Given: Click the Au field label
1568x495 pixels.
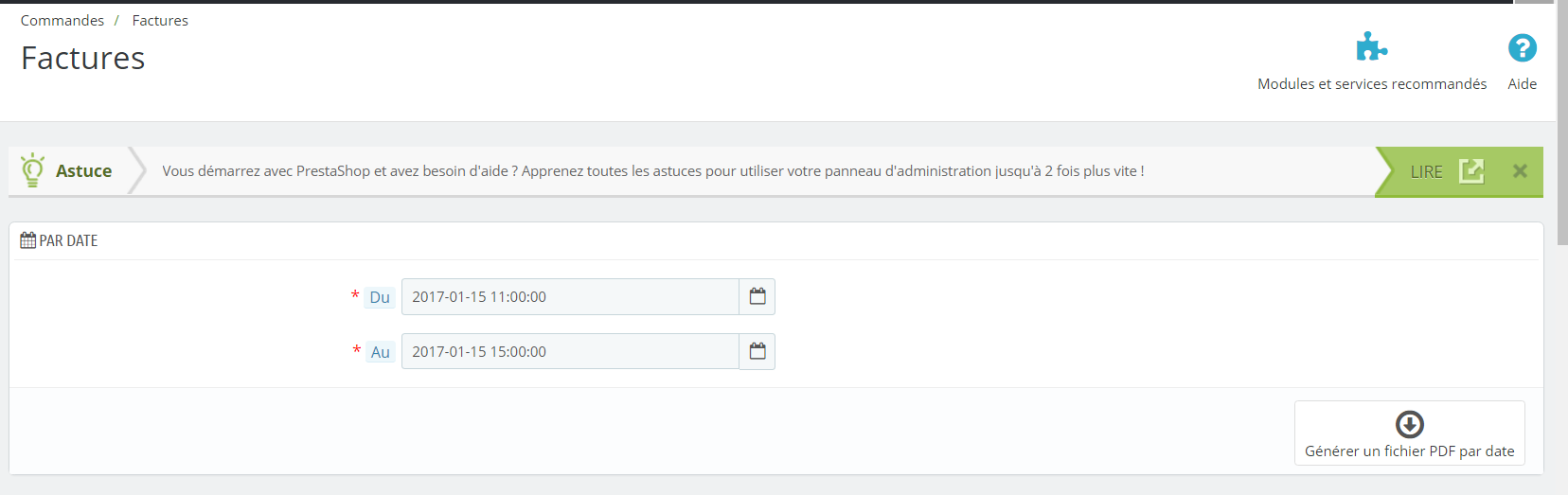Looking at the screenshot, I should 380,352.
